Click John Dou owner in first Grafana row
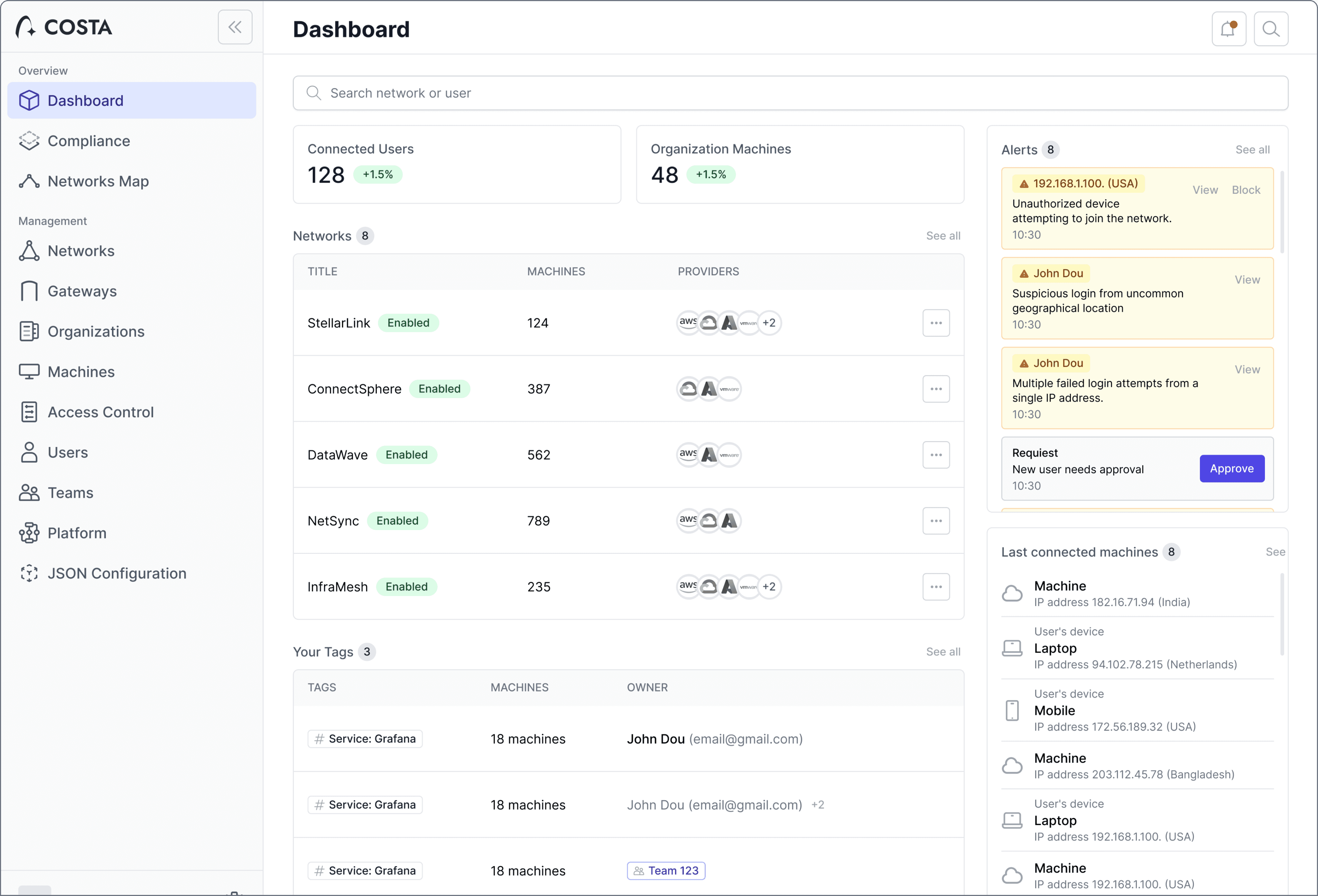The width and height of the screenshot is (1318, 896). pos(715,738)
